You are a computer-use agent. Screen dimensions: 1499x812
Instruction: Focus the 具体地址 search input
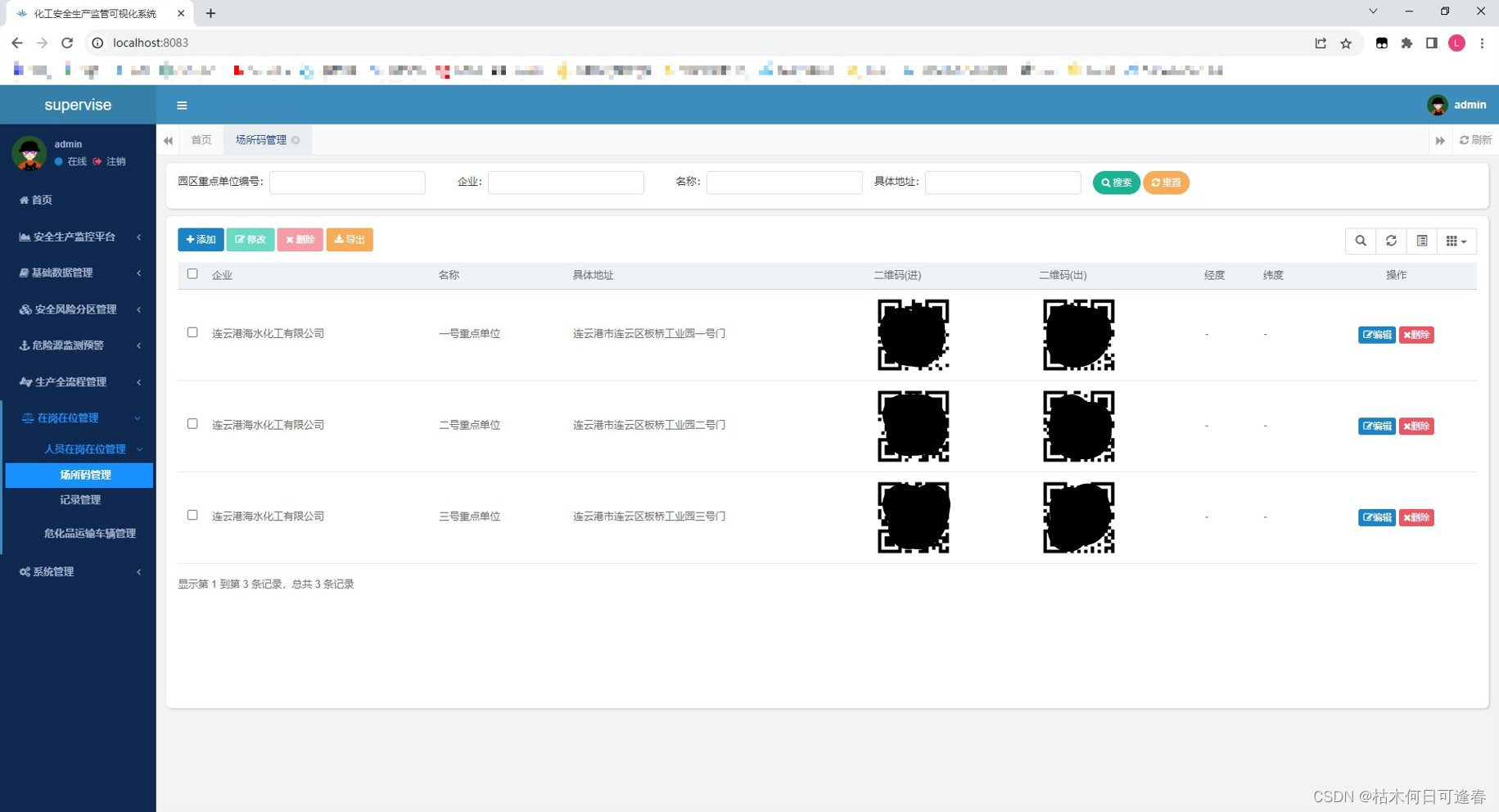[x=1003, y=182]
